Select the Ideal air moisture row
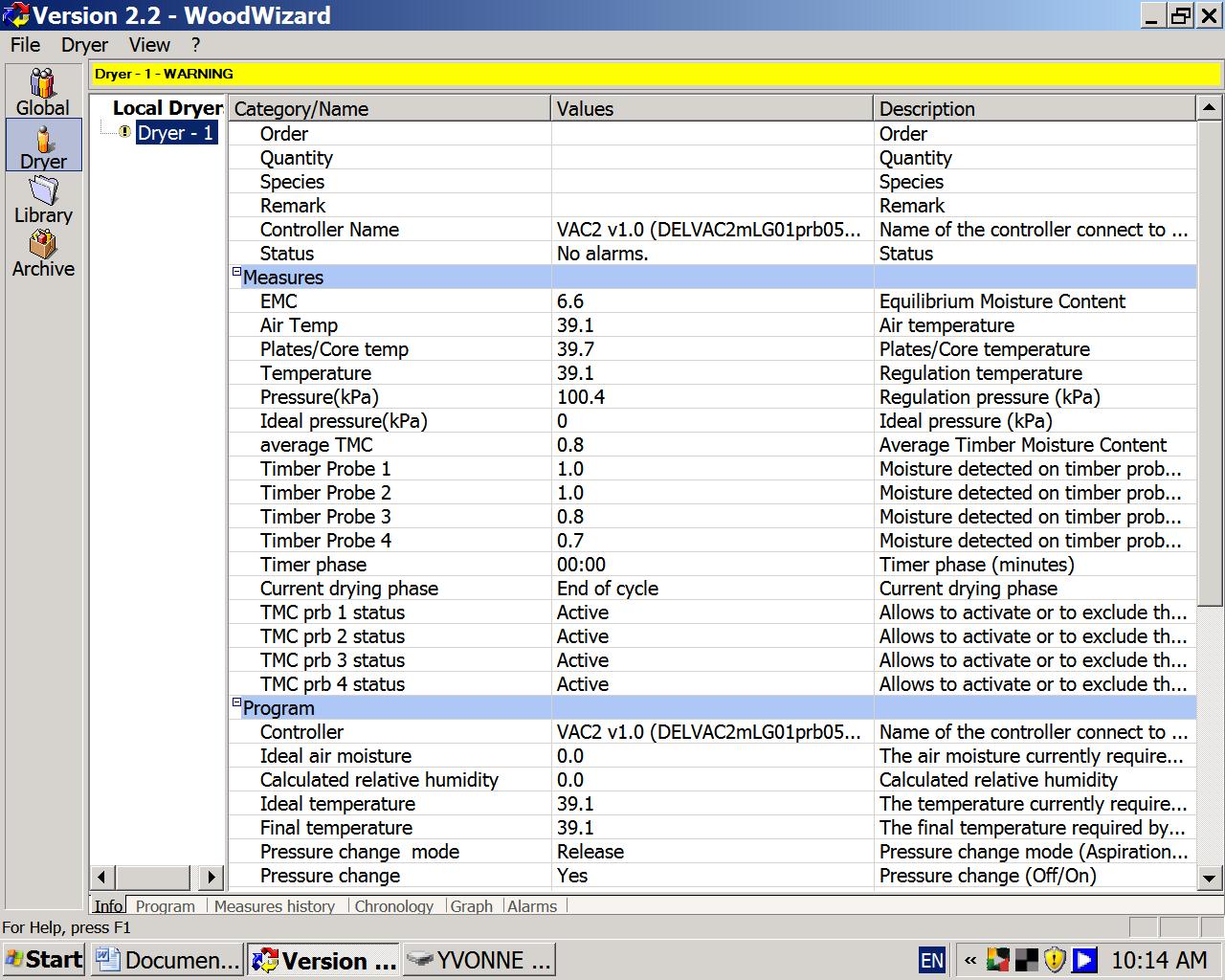The width and height of the screenshot is (1225, 980). click(x=712, y=756)
